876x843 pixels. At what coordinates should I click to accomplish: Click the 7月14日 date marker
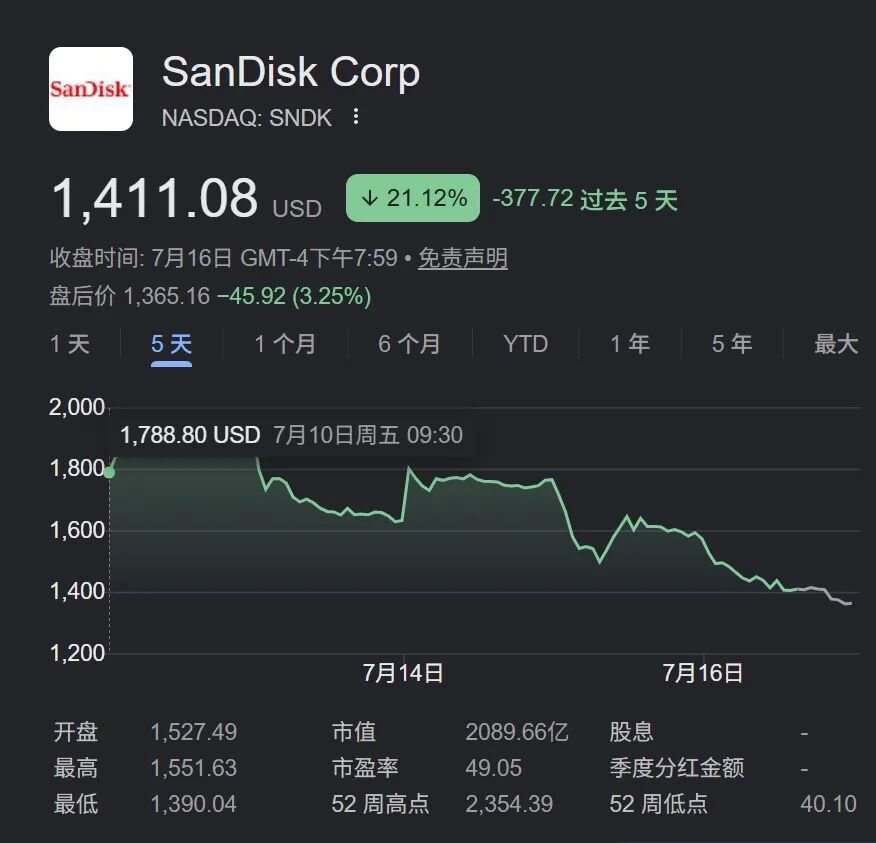pos(403,673)
